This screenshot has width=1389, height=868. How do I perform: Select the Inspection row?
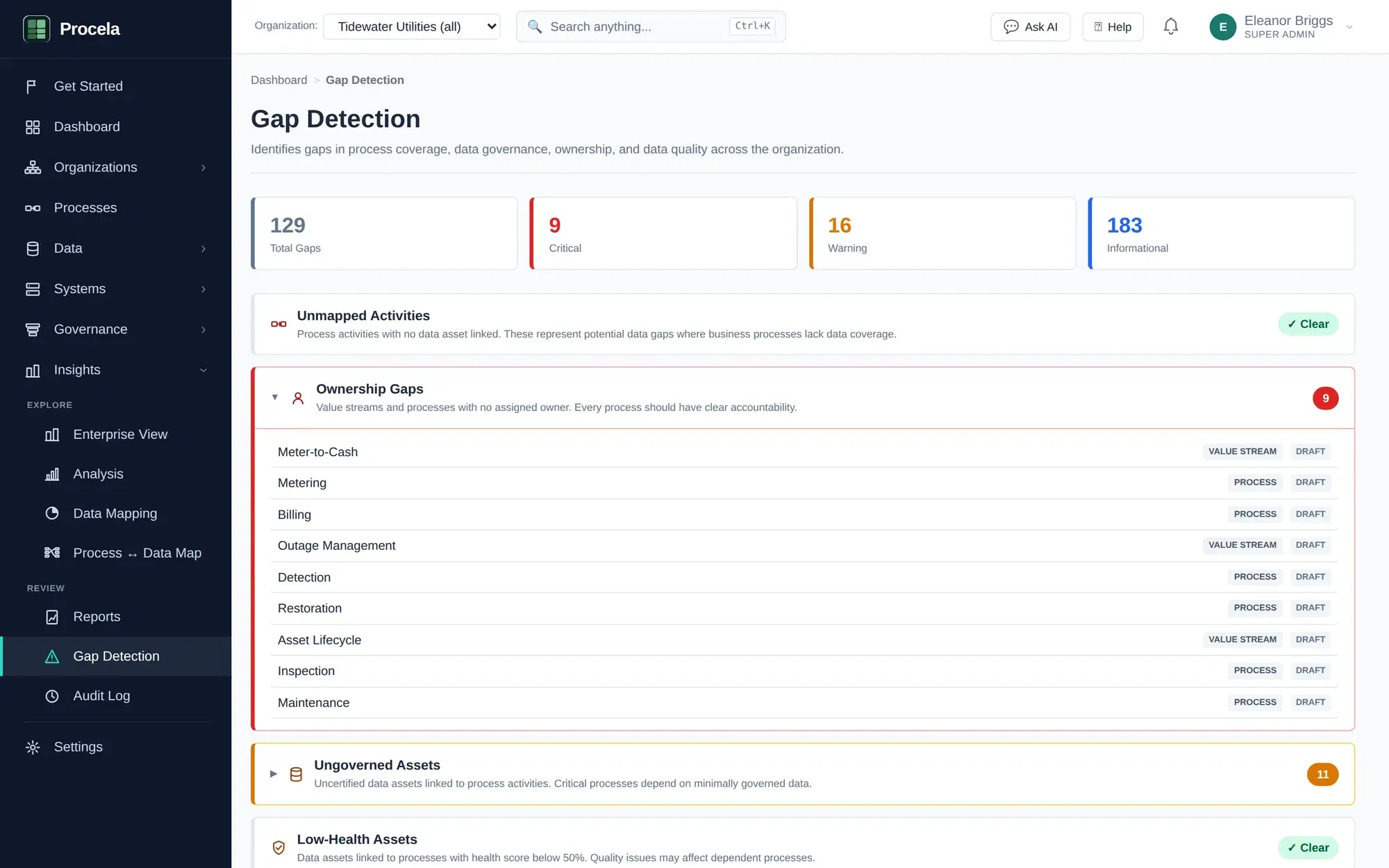click(x=804, y=671)
